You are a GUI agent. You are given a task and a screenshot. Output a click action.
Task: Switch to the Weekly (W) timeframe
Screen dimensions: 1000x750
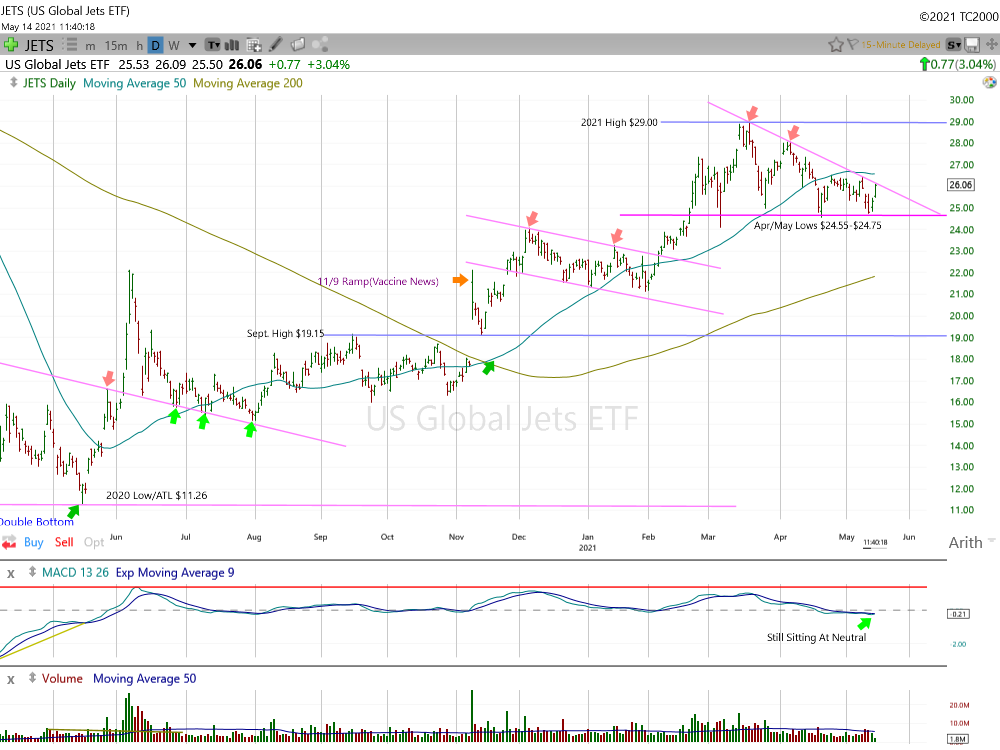[173, 45]
